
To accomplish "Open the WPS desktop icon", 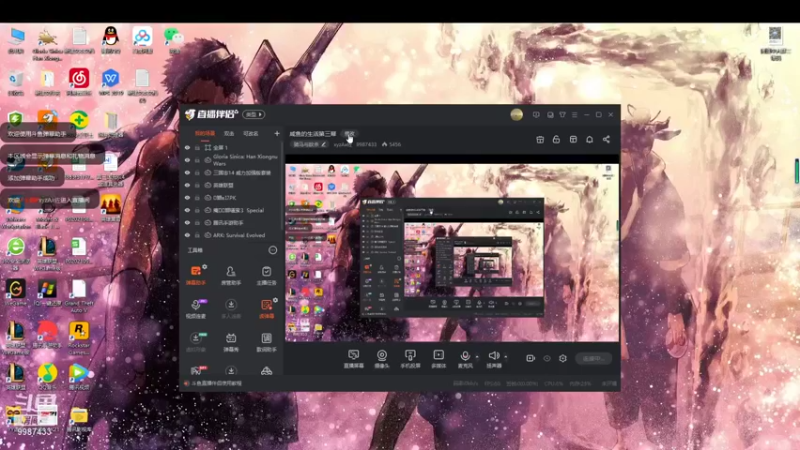I will pos(111,82).
